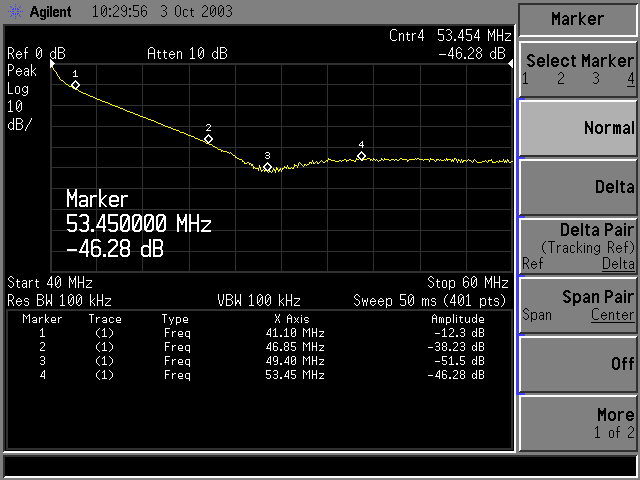Click the Res BW 100 kHz label
The height and width of the screenshot is (480, 640).
[59, 301]
